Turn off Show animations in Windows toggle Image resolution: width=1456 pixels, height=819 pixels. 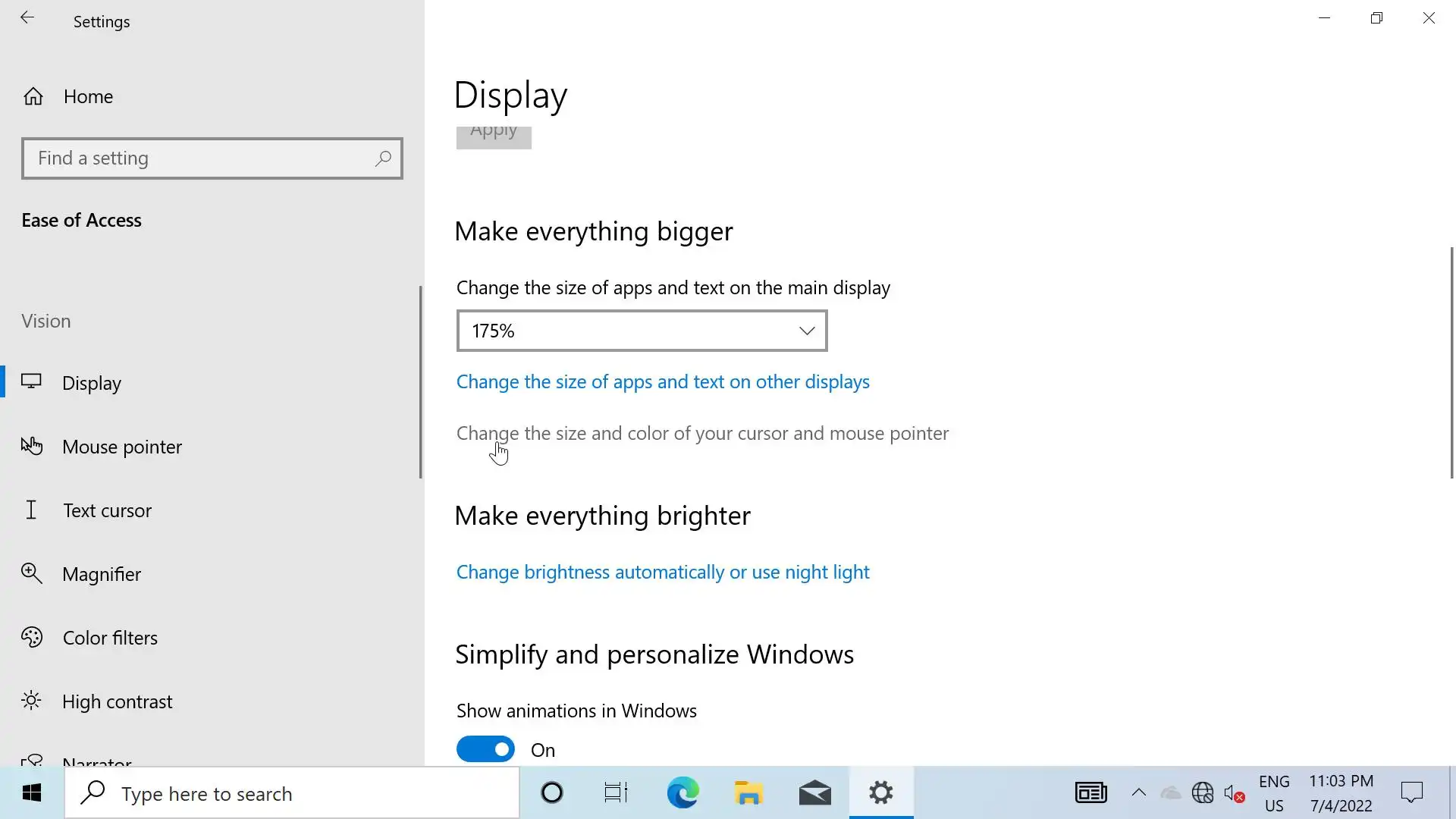click(485, 749)
